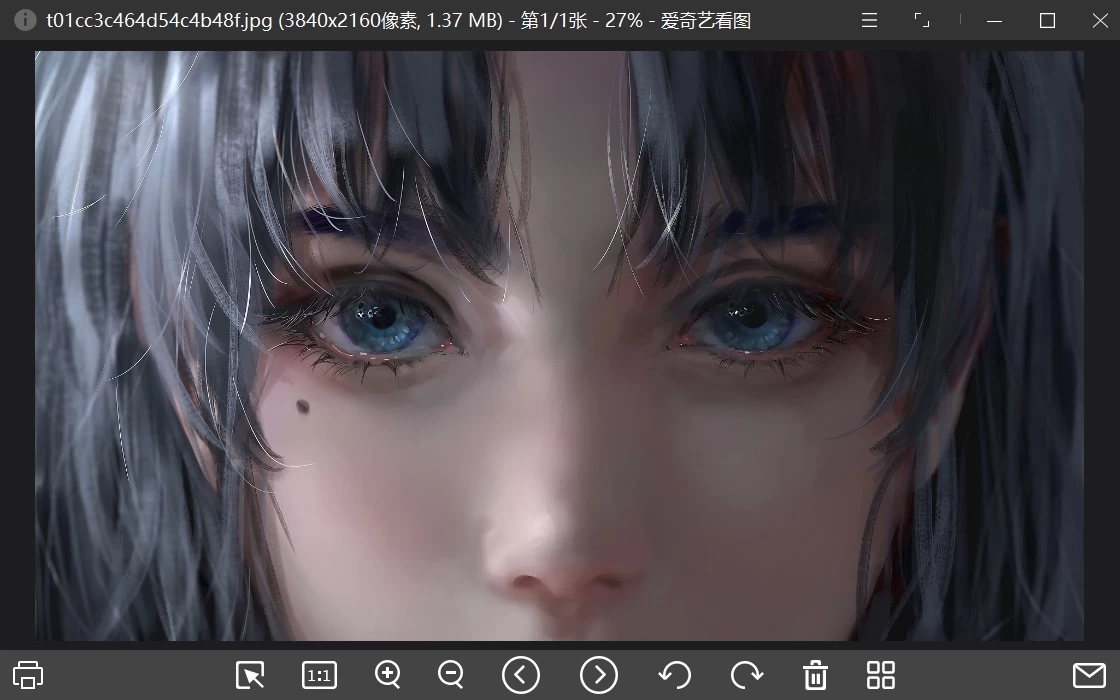Go to the previous image
Viewport: 1120px width, 700px height.
[x=521, y=674]
